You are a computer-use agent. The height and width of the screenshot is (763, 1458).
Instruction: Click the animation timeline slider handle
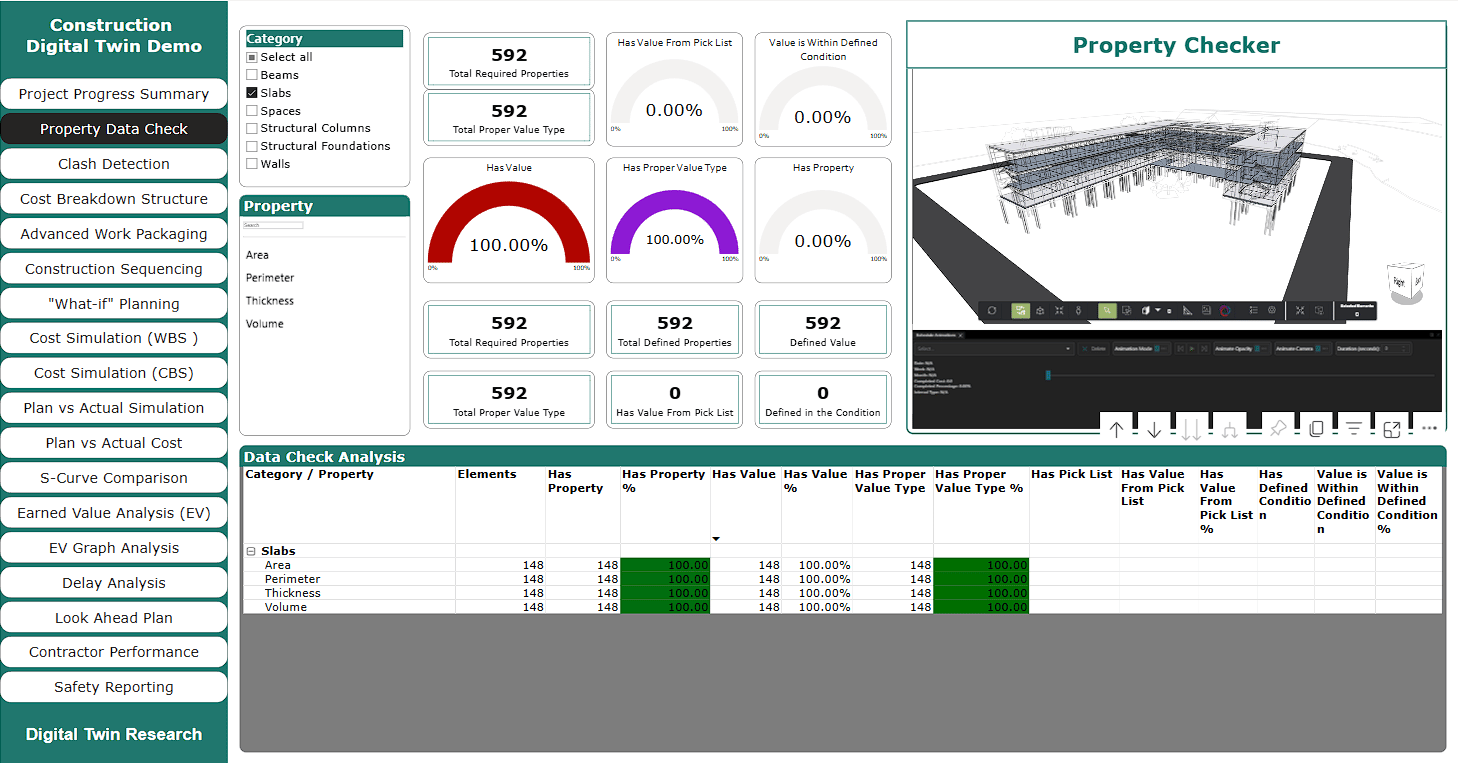click(x=1048, y=375)
